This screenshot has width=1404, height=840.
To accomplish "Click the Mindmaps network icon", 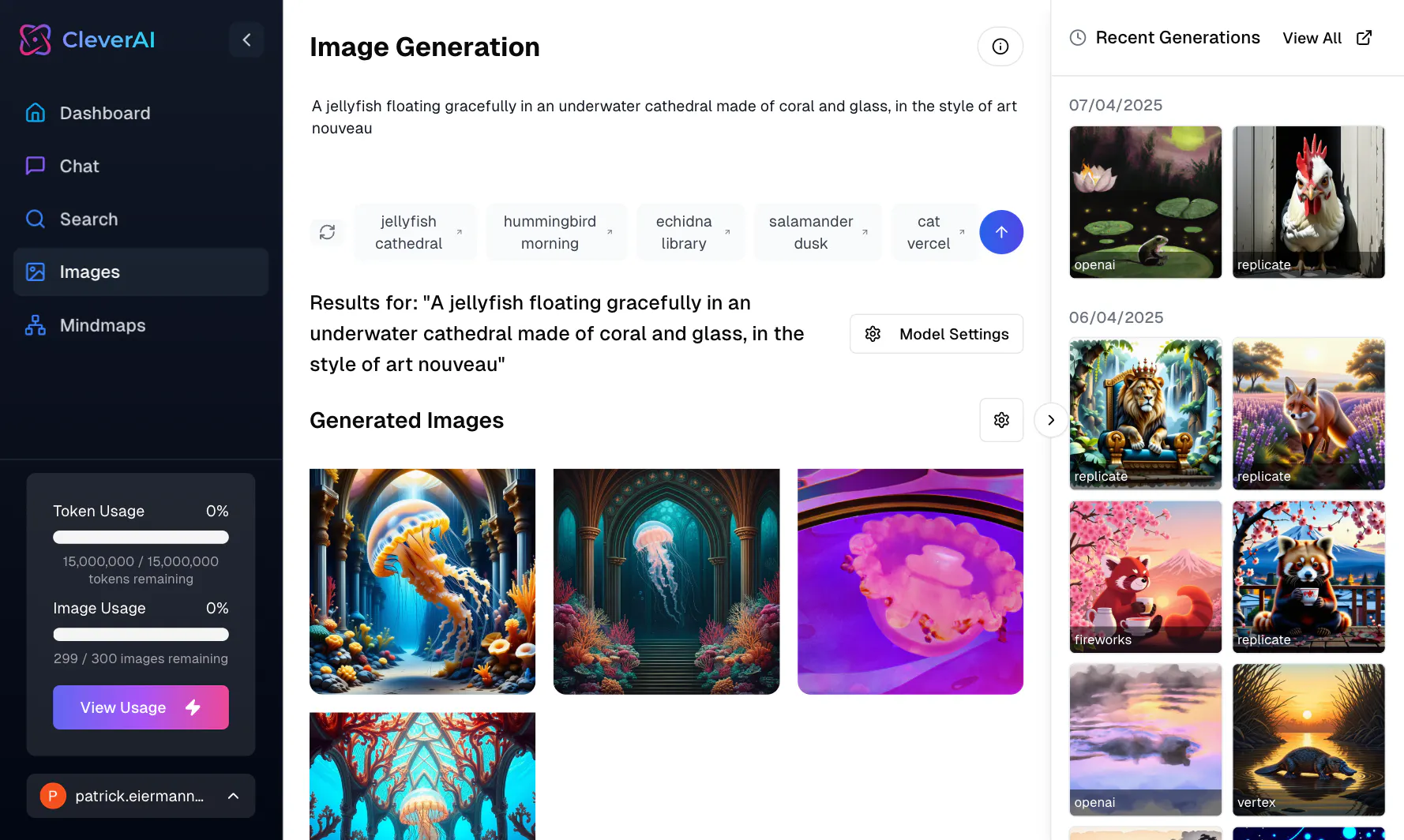I will coord(36,325).
